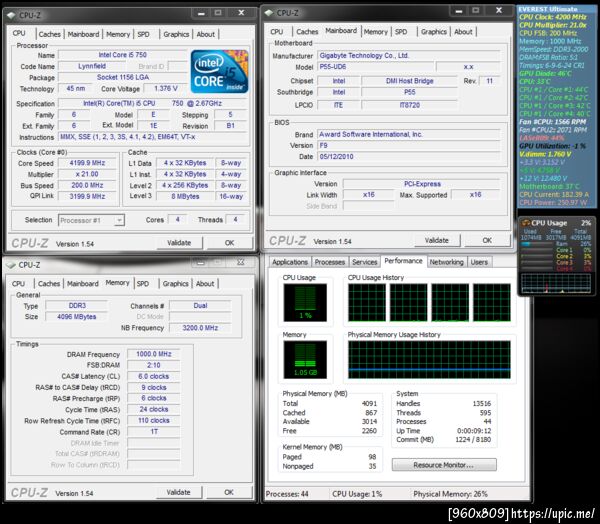The image size is (600, 524).
Task: Click the Memory usage meter showing 1.05 GB
Action: [305, 359]
